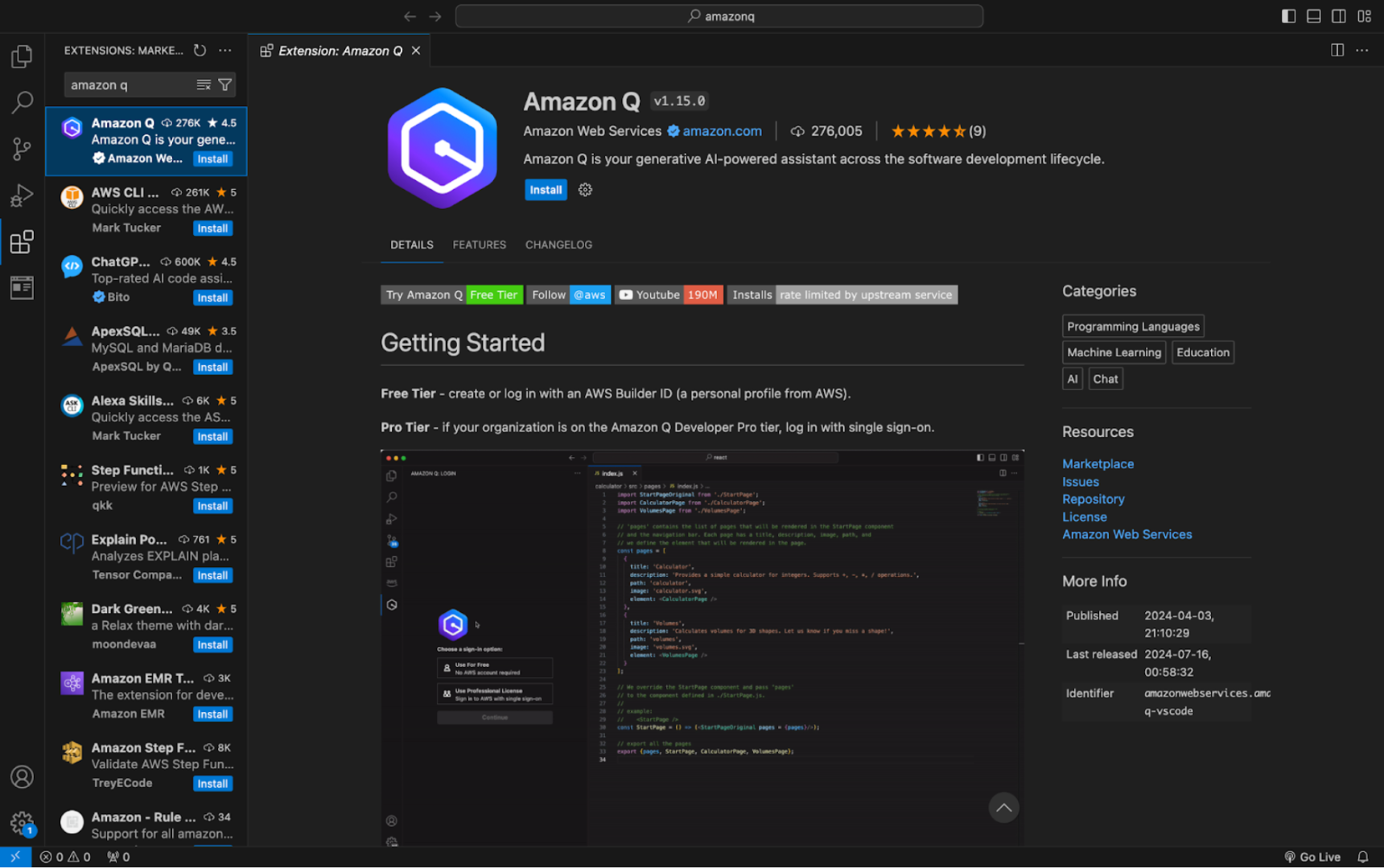Toggle the Secondary Side Bar visibility
This screenshot has width=1384, height=868.
(1338, 15)
